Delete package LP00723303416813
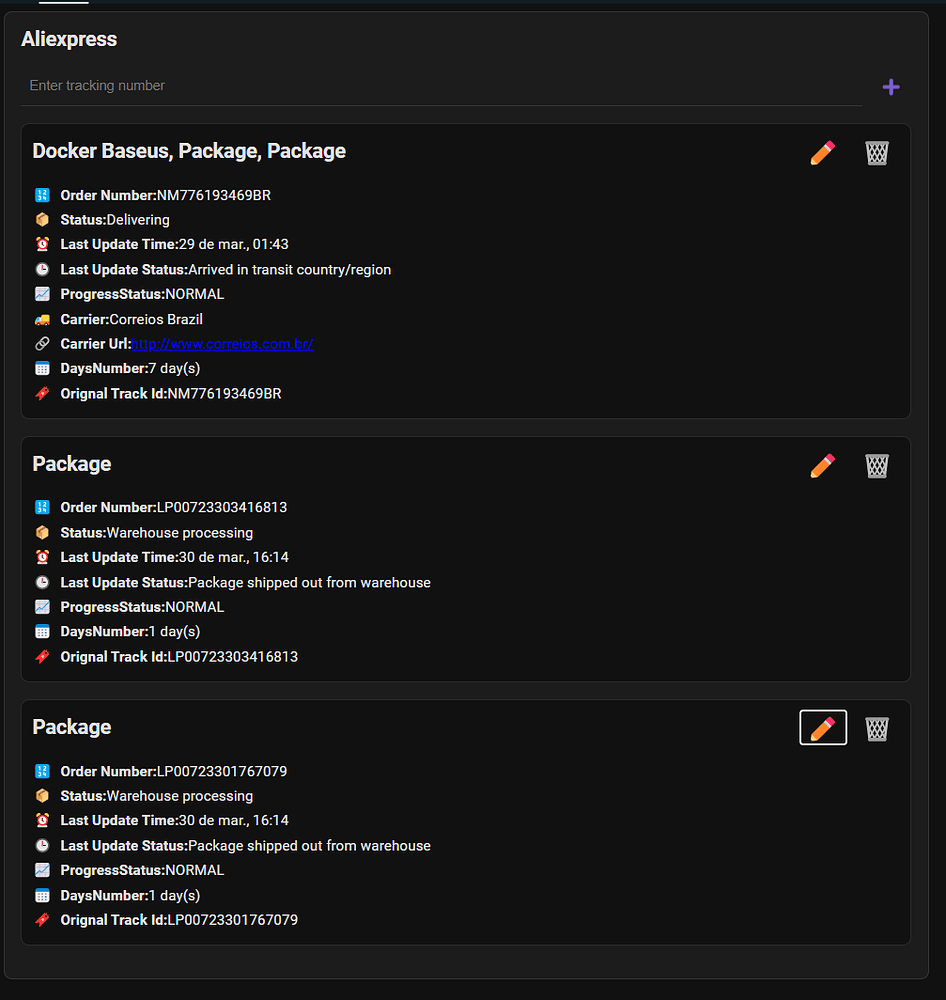Image resolution: width=946 pixels, height=1000 pixels. coord(877,465)
